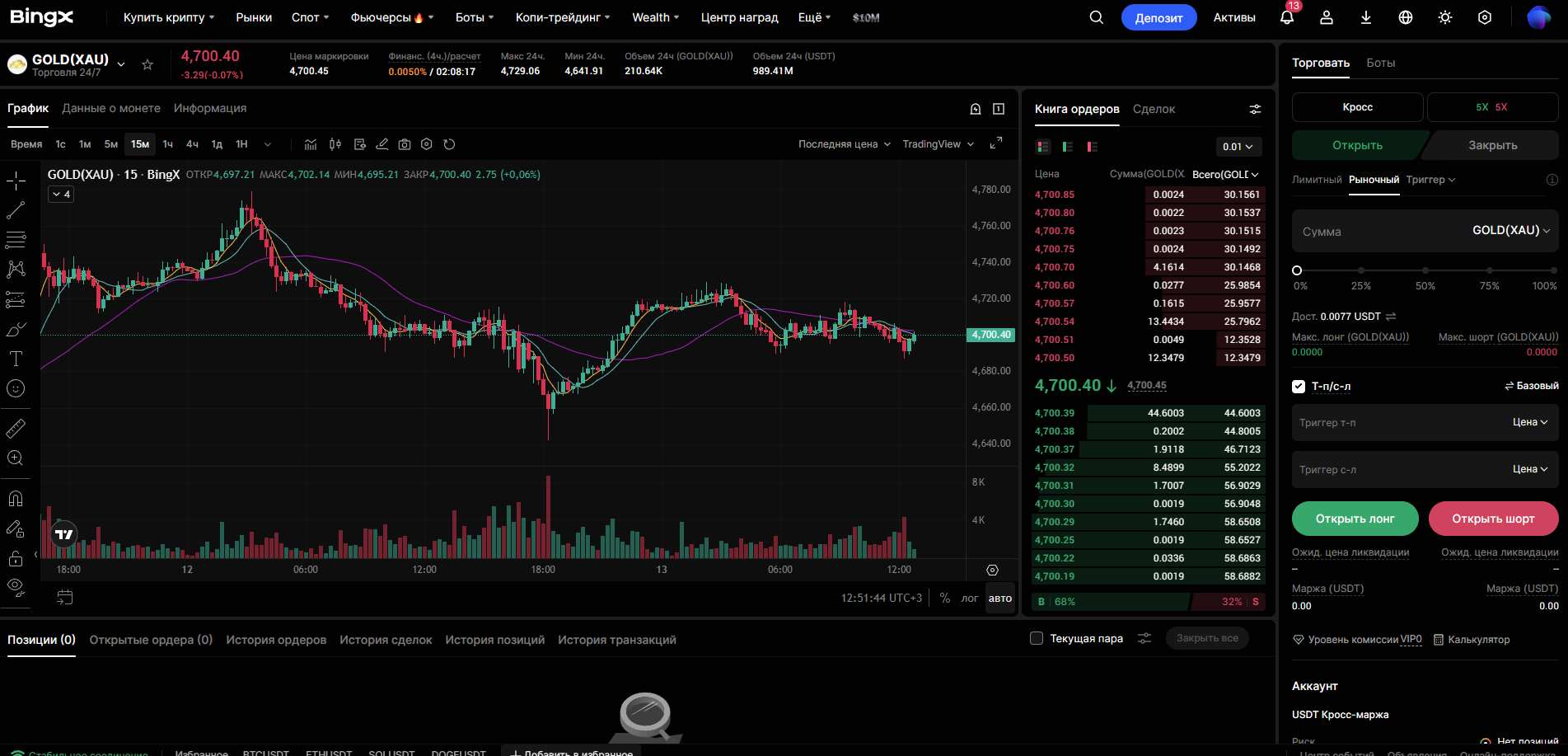Toggle lock all drawings padlock
Viewport: 1568px width, 756px height.
[16, 558]
